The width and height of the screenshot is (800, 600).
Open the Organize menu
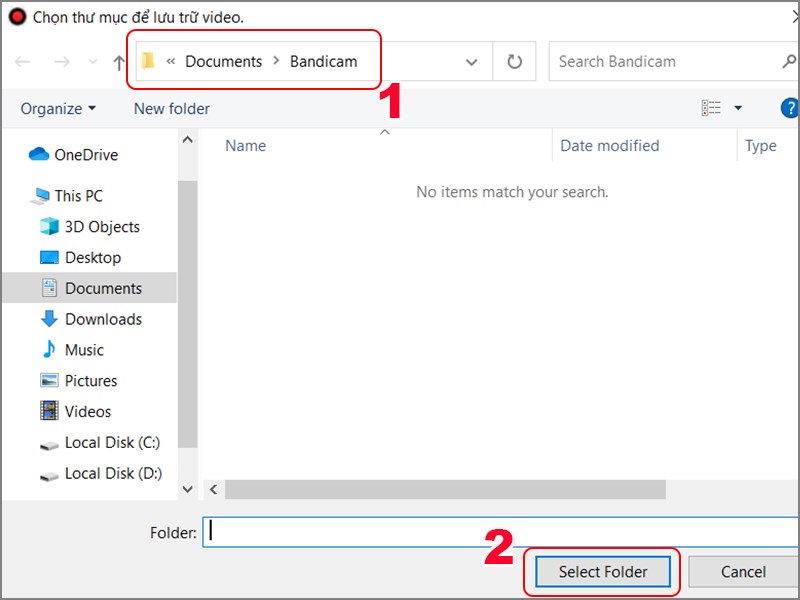pos(58,109)
